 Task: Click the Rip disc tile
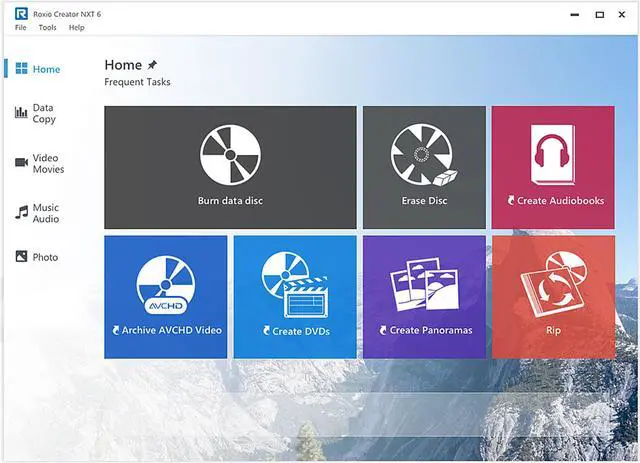coord(553,297)
